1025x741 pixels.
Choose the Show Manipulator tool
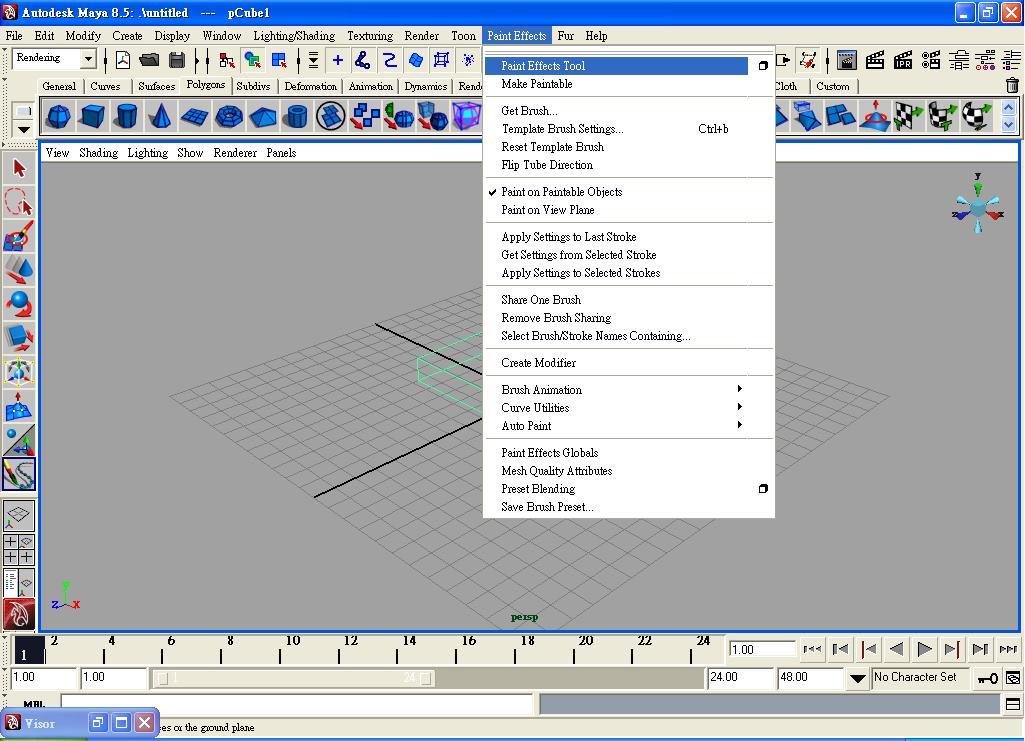click(19, 440)
